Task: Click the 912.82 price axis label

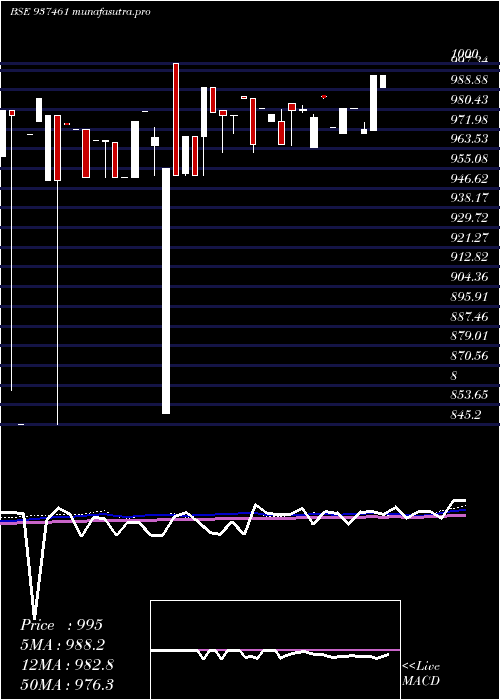Action: point(469,258)
